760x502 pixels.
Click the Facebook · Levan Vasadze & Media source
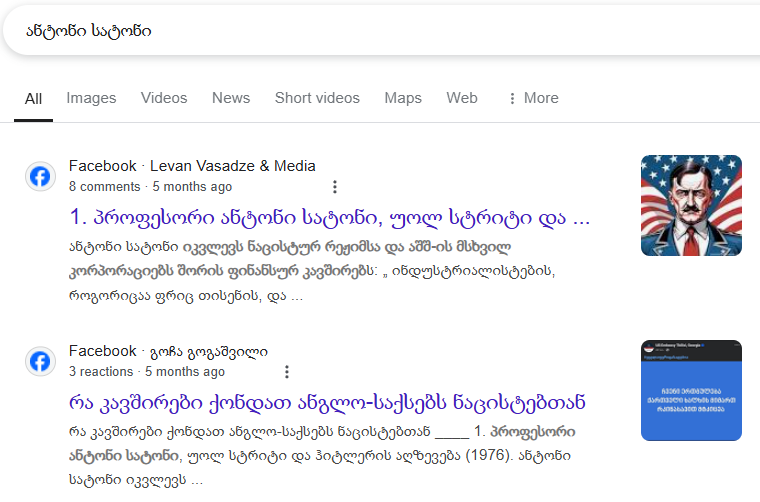tap(192, 166)
